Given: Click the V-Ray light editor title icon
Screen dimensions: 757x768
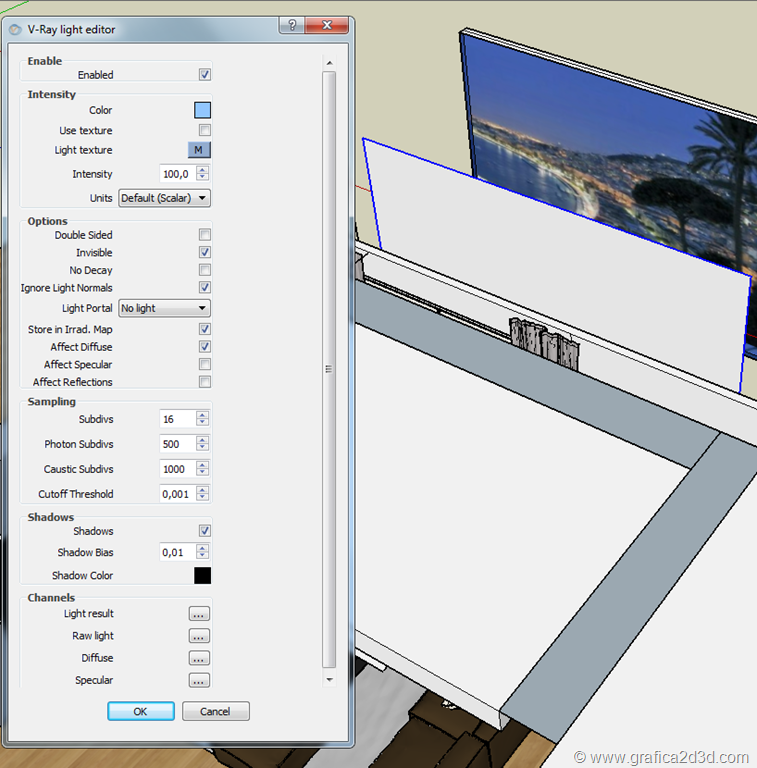Looking at the screenshot, I should pyautogui.click(x=15, y=30).
